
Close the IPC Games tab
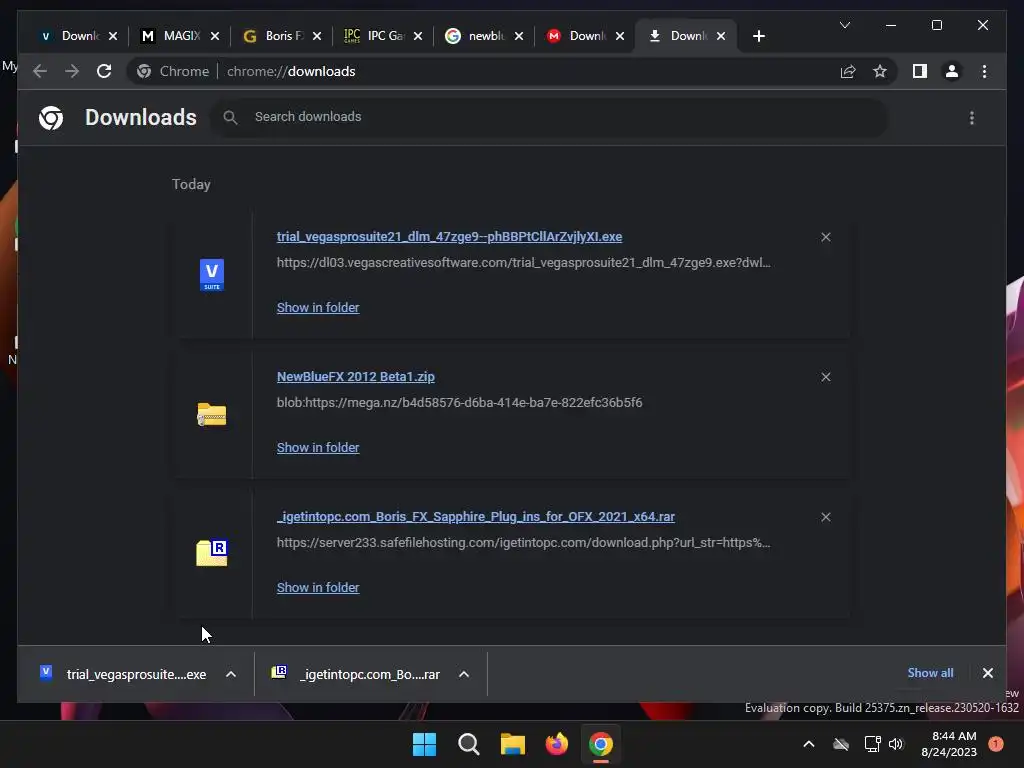418,36
